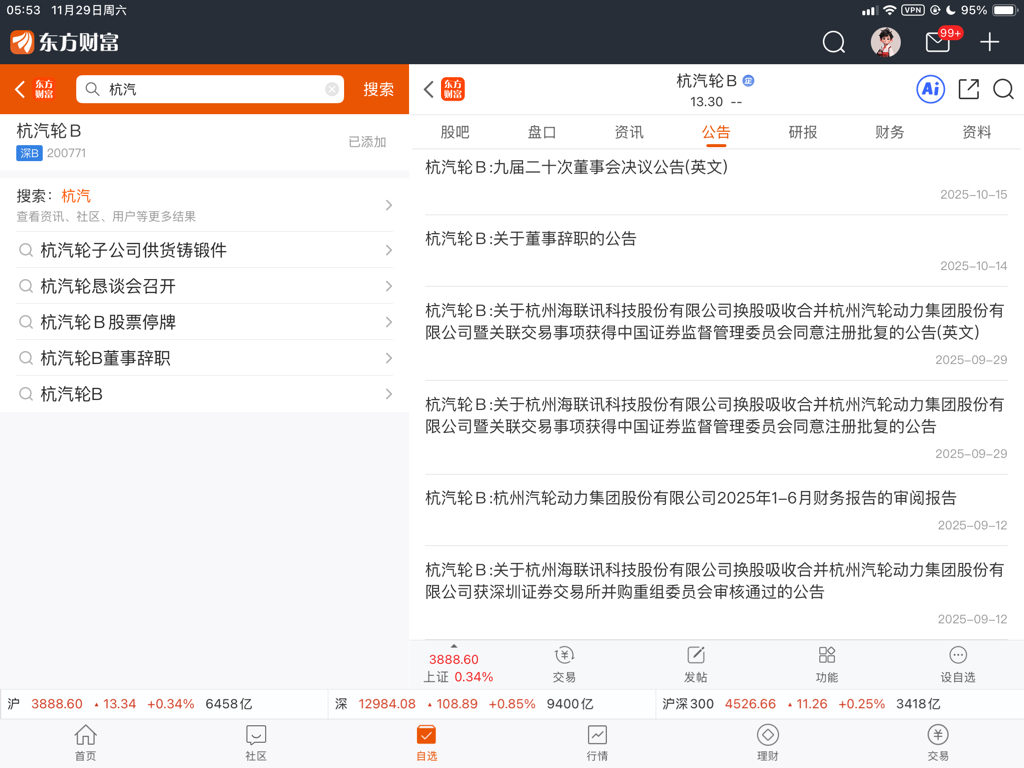The height and width of the screenshot is (768, 1024).
Task: Tap the 已添加 status label
Action: [x=367, y=142]
